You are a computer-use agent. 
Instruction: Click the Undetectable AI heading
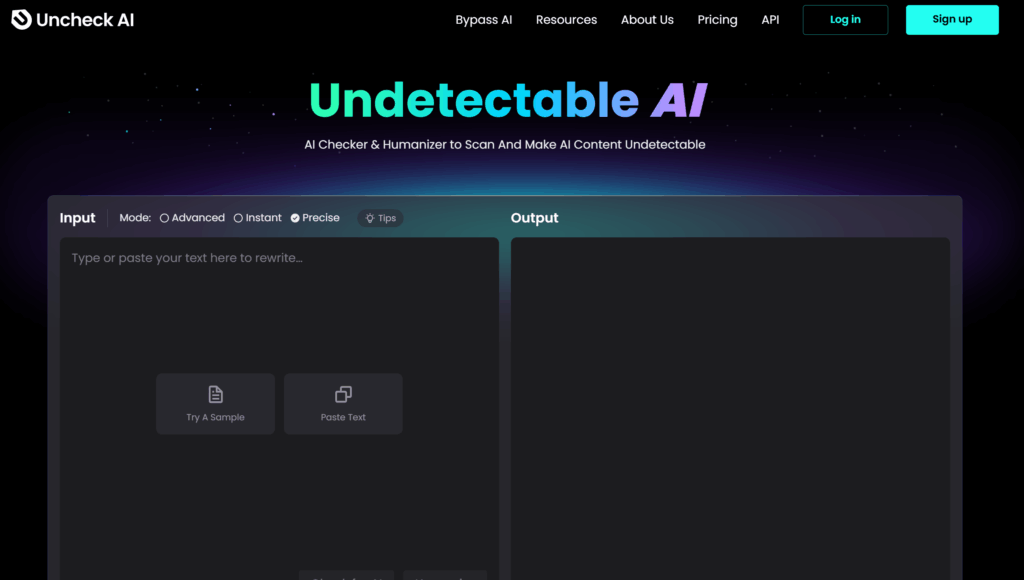coord(507,99)
